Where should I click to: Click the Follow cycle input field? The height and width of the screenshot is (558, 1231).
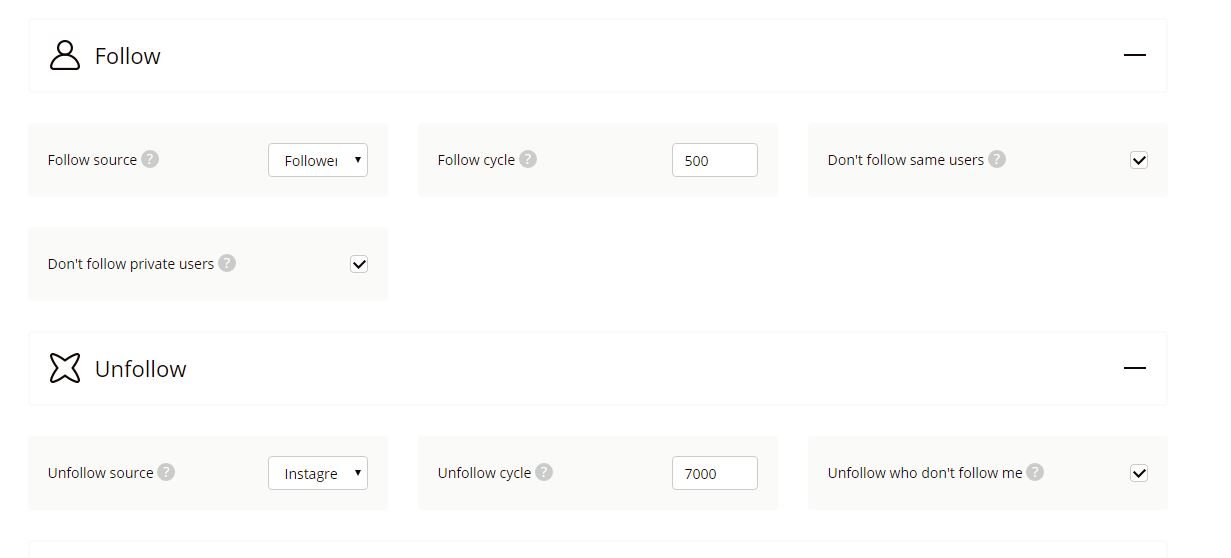[714, 160]
